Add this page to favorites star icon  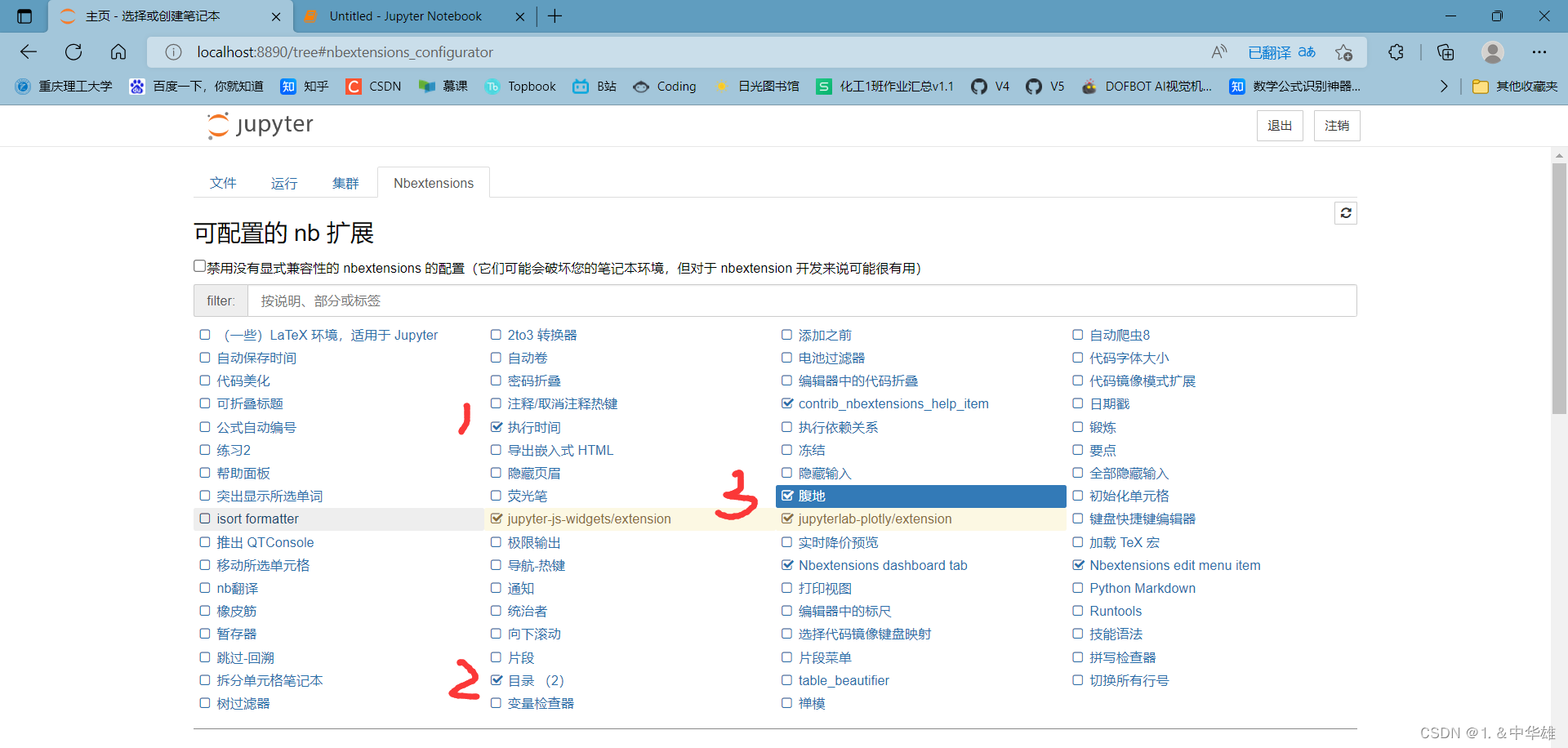(1343, 52)
